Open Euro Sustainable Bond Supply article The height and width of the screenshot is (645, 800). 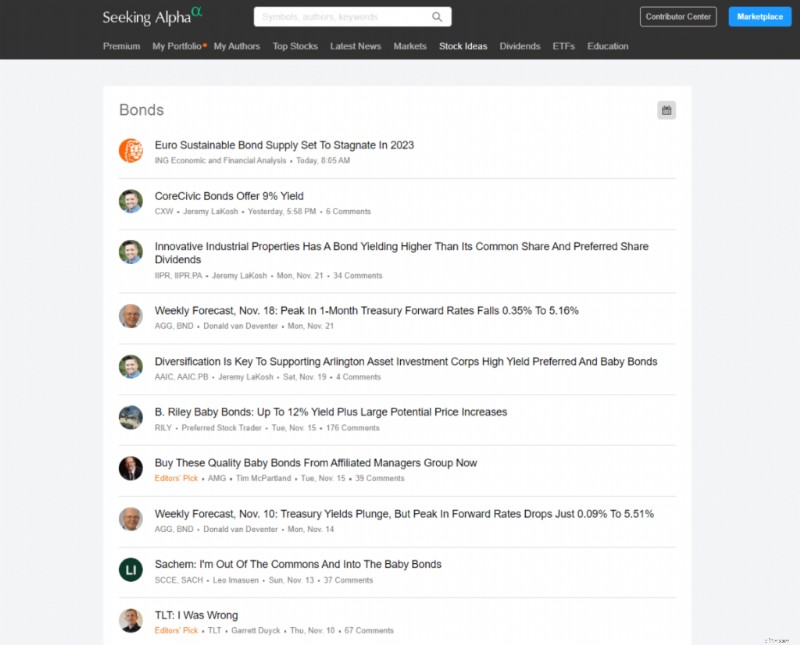[284, 145]
